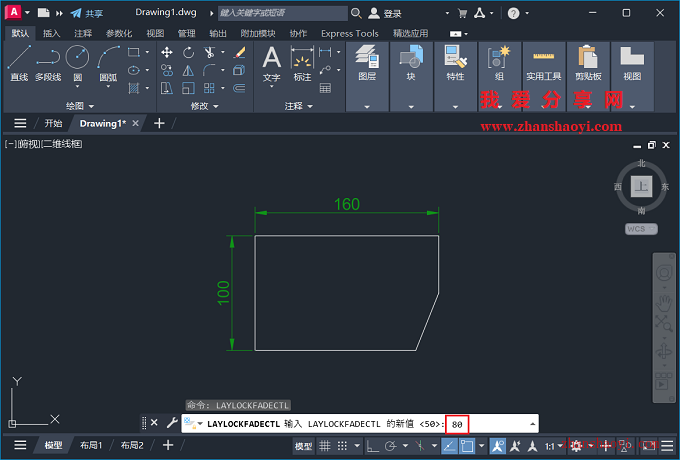Click the Erase tool icon

pos(239,52)
